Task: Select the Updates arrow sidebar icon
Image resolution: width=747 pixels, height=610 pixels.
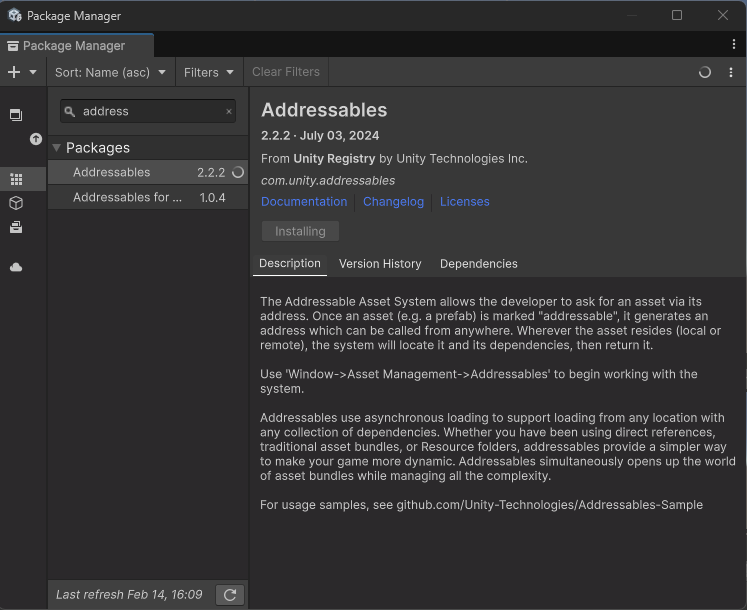Action: tap(36, 139)
